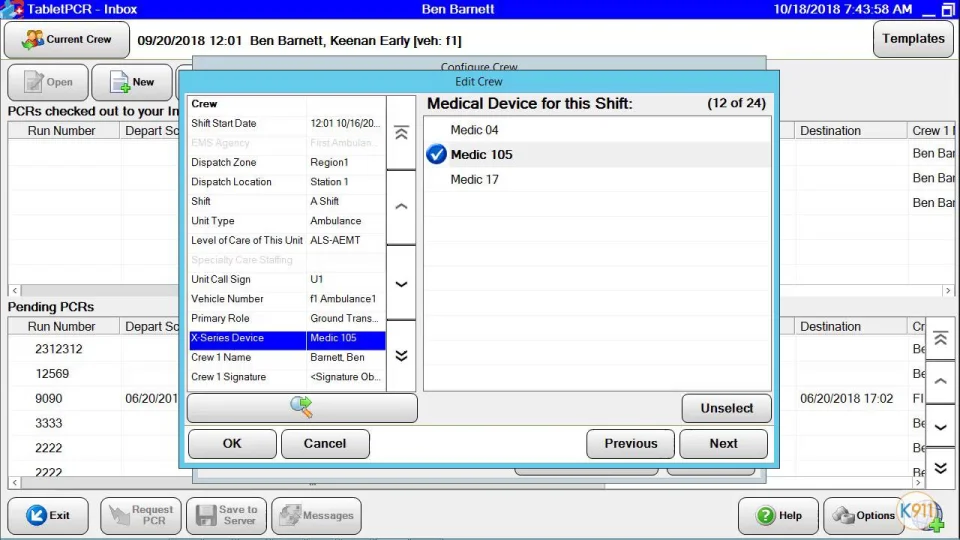Click the Open PCR button
The height and width of the screenshot is (540, 960).
(x=48, y=82)
